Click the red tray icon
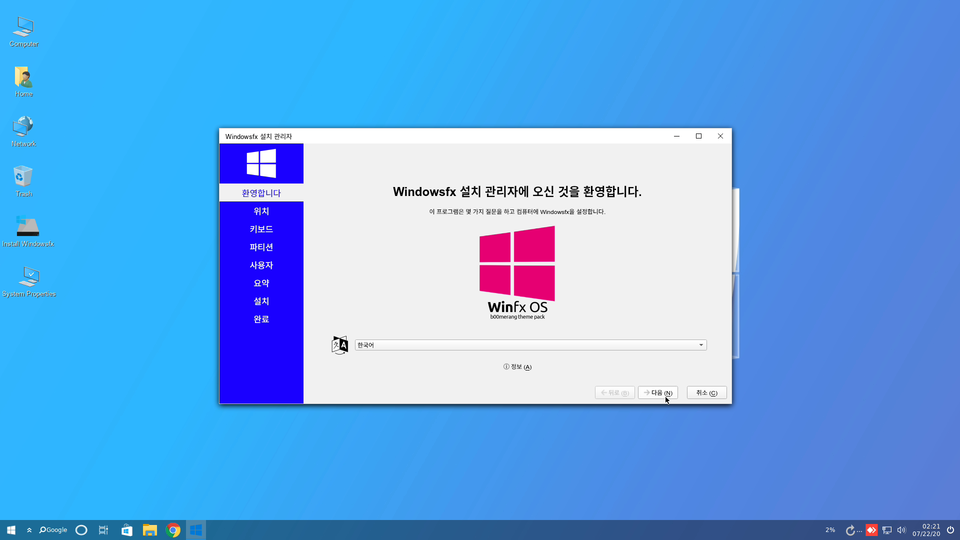This screenshot has width=960, height=540. [x=871, y=530]
